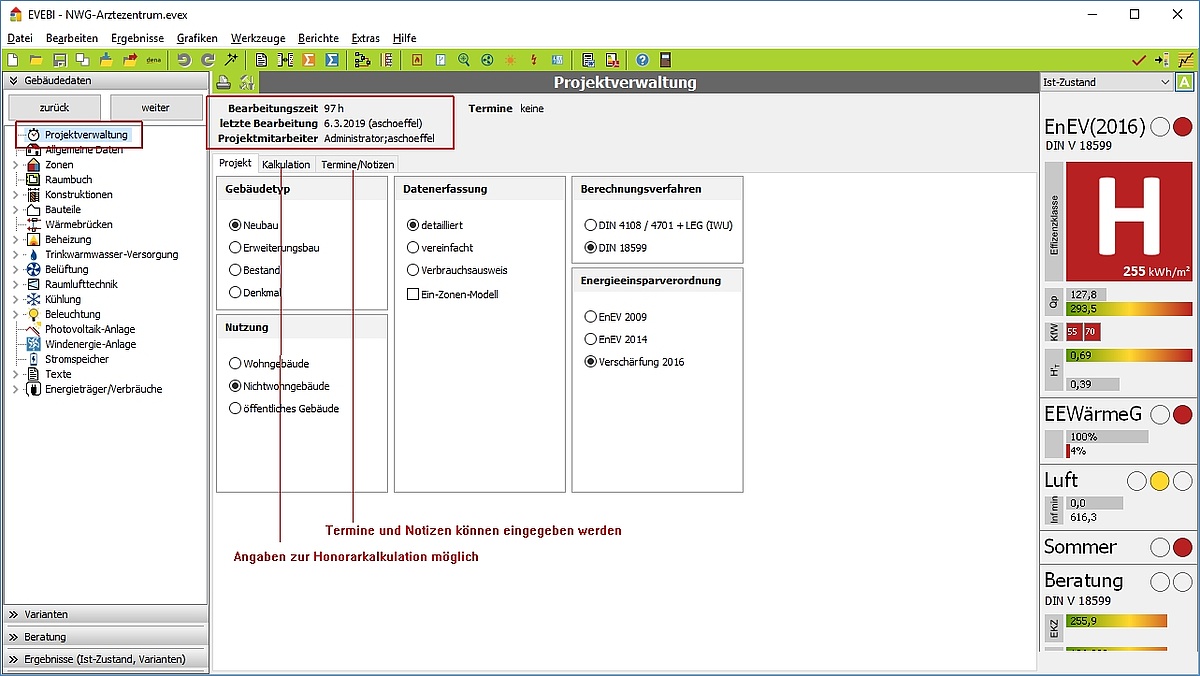This screenshot has width=1200, height=676.
Task: Click the hierarchy tree toolbar icon
Action: pos(361,60)
